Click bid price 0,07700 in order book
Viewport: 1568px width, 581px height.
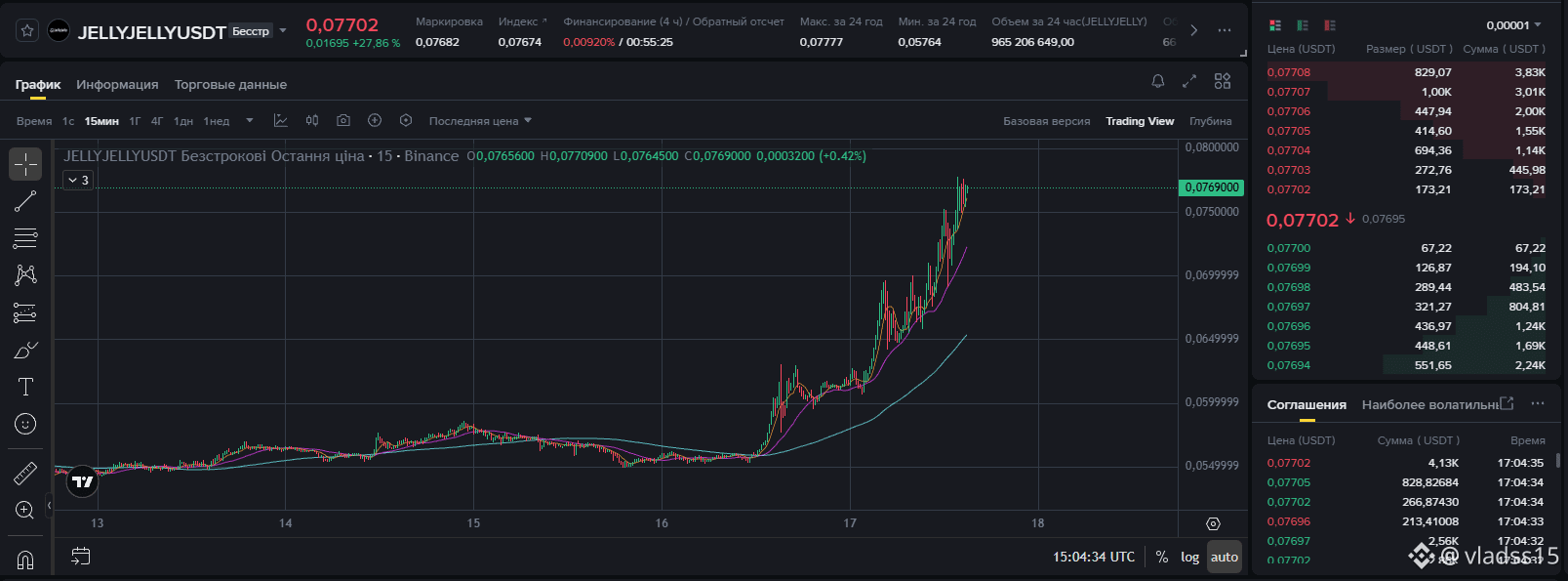coord(1289,248)
